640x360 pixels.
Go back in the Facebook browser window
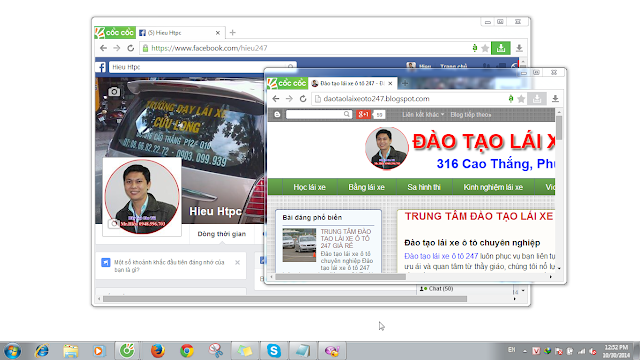[104, 48]
